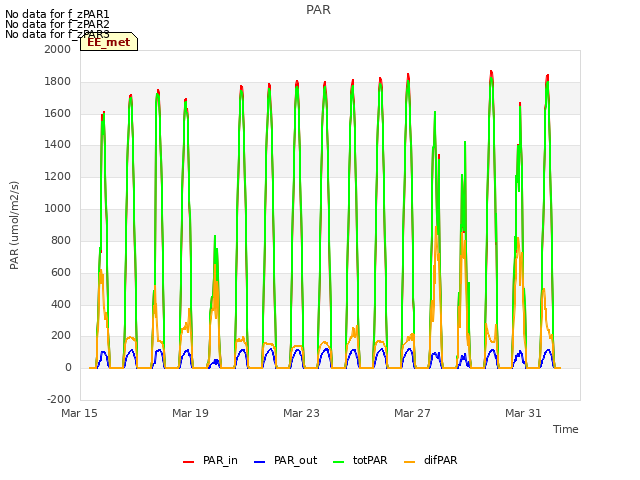Click the -200 y-axis tick label
Viewport: 640px width, 480px height.
[x=59, y=399]
